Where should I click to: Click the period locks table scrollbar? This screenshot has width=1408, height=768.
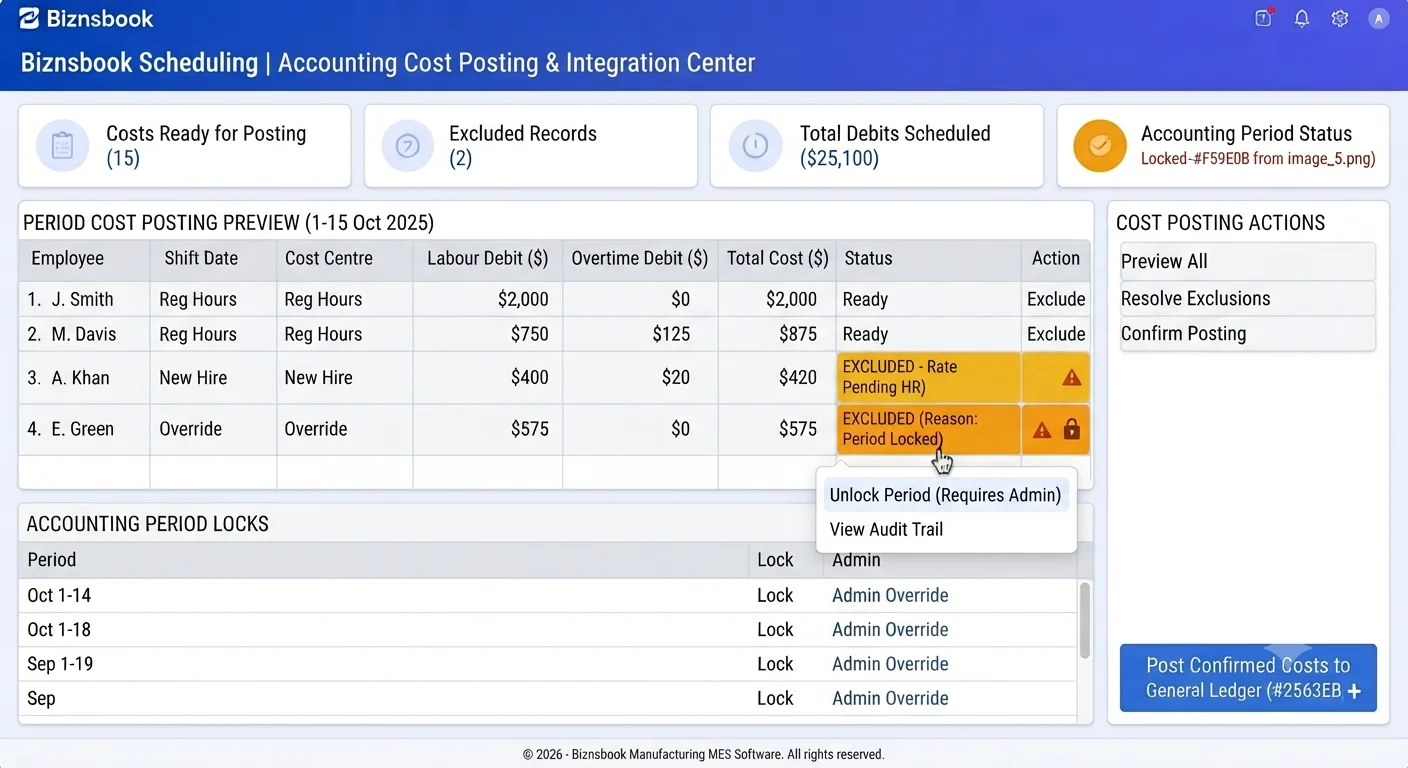[1084, 620]
